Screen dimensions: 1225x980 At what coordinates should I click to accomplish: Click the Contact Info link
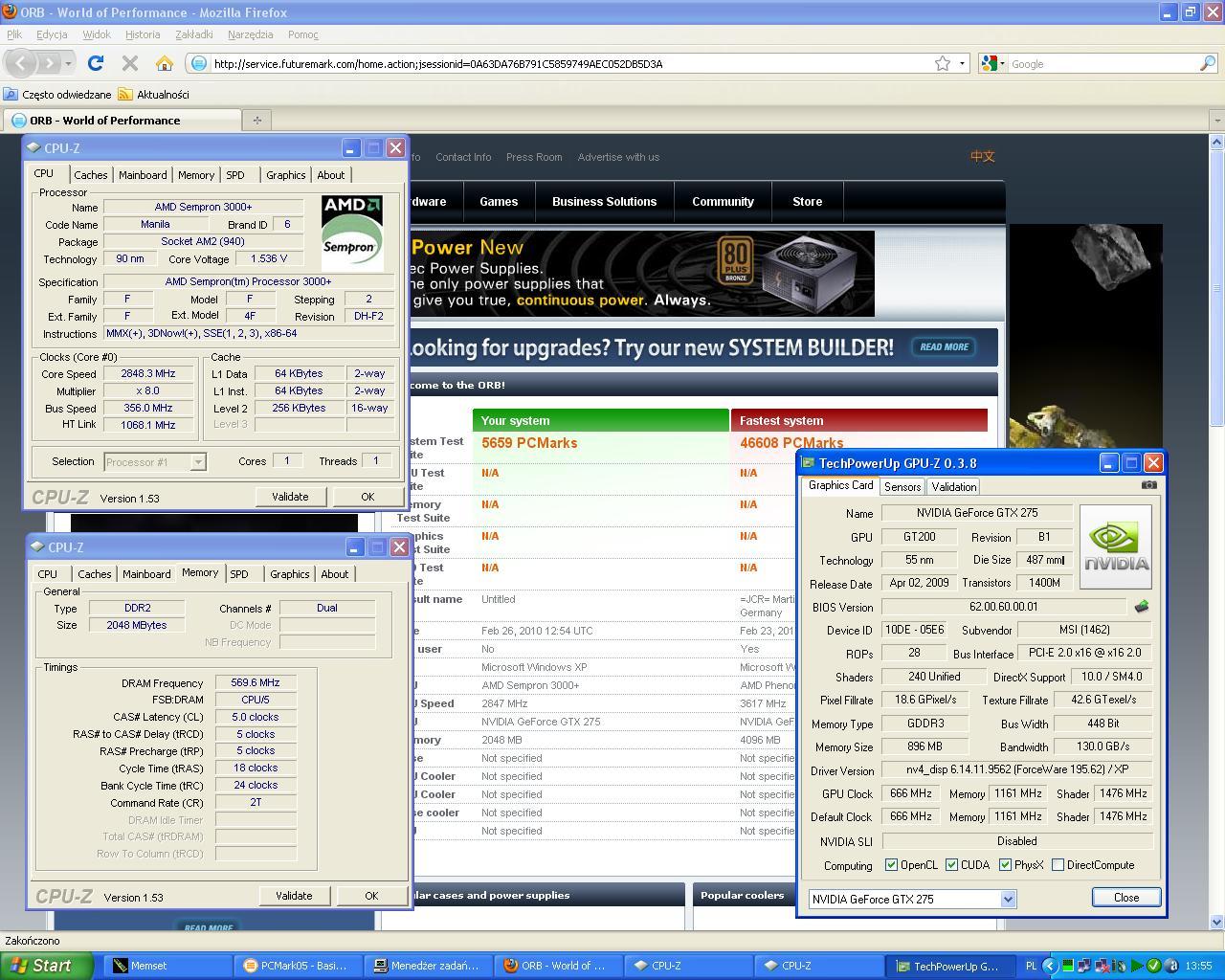coord(463,157)
